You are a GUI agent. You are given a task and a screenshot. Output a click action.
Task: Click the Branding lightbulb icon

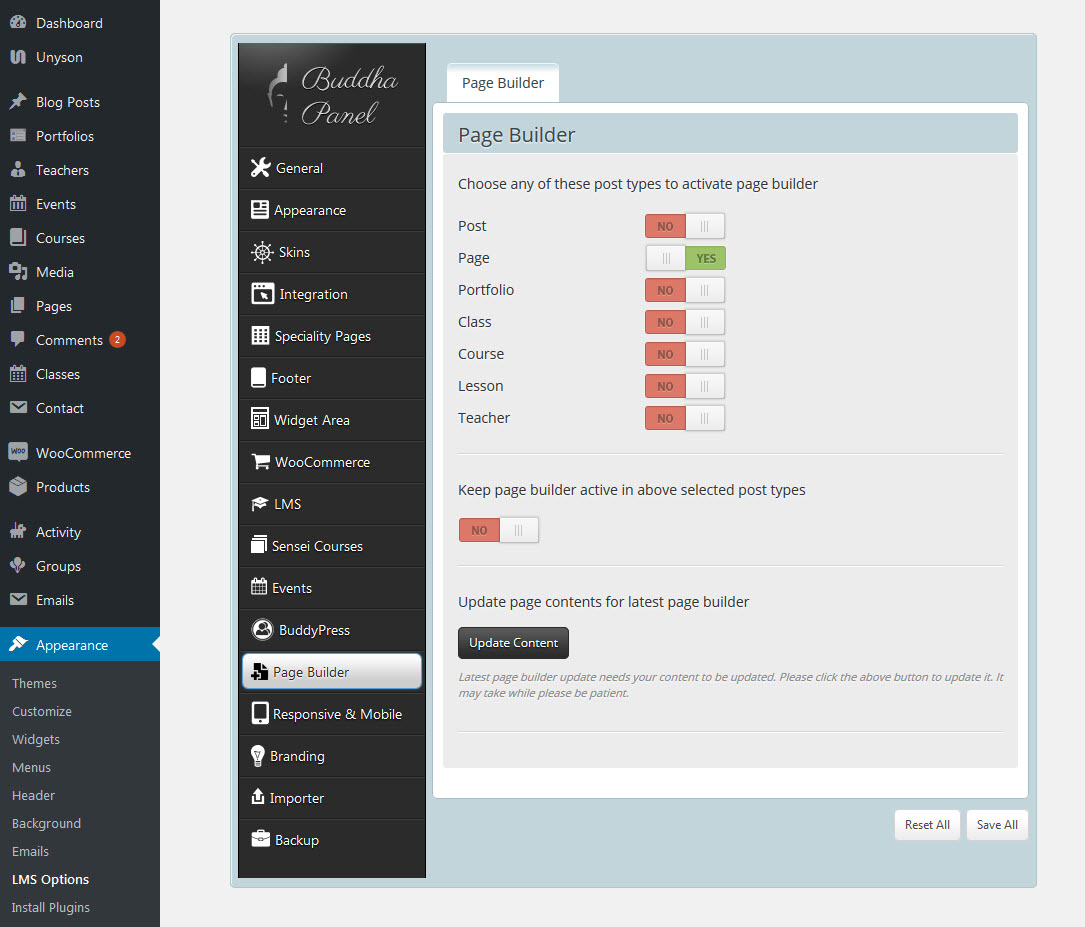click(x=258, y=756)
